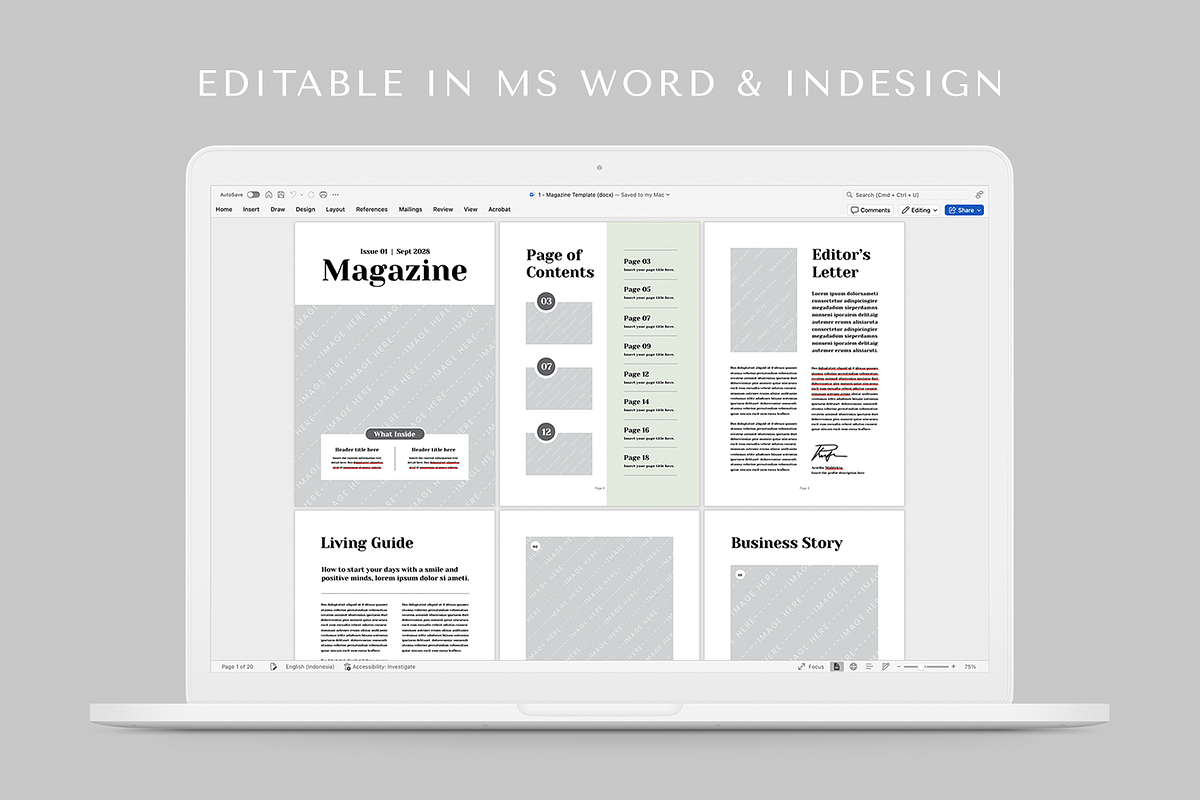Switch to Print Layout view icon
This screenshot has width=1200, height=800.
[837, 667]
